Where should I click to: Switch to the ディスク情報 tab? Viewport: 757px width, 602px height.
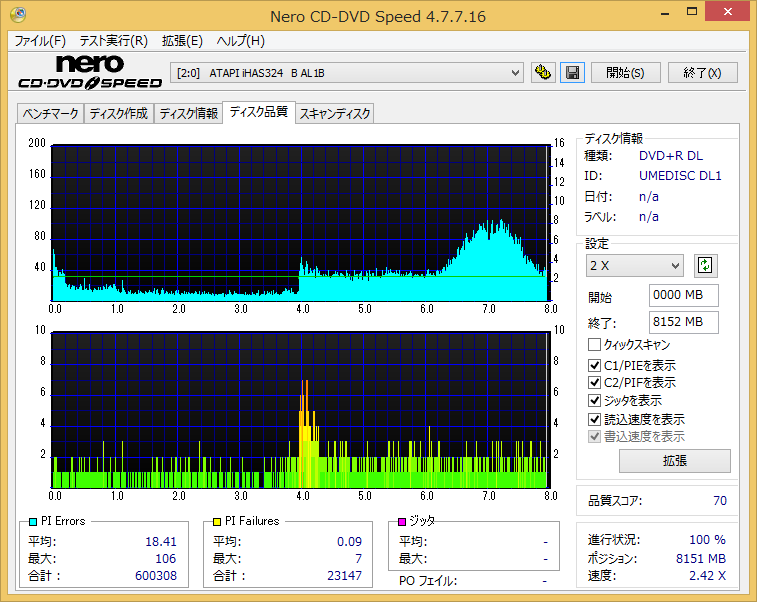pyautogui.click(x=188, y=113)
